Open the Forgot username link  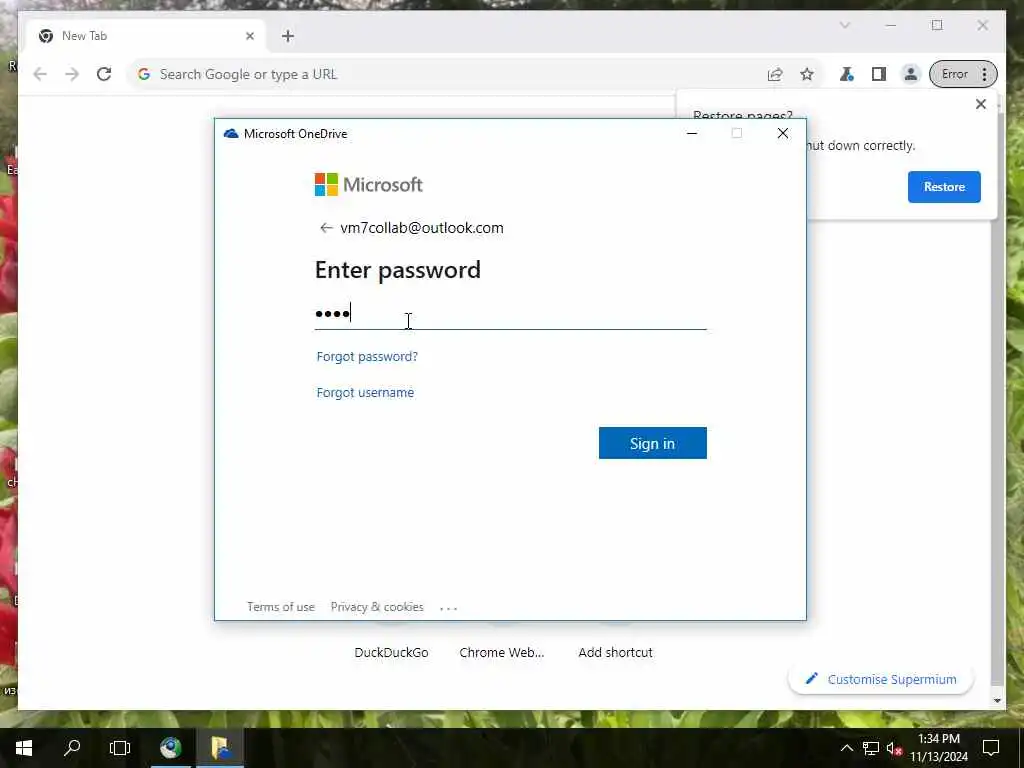365,392
